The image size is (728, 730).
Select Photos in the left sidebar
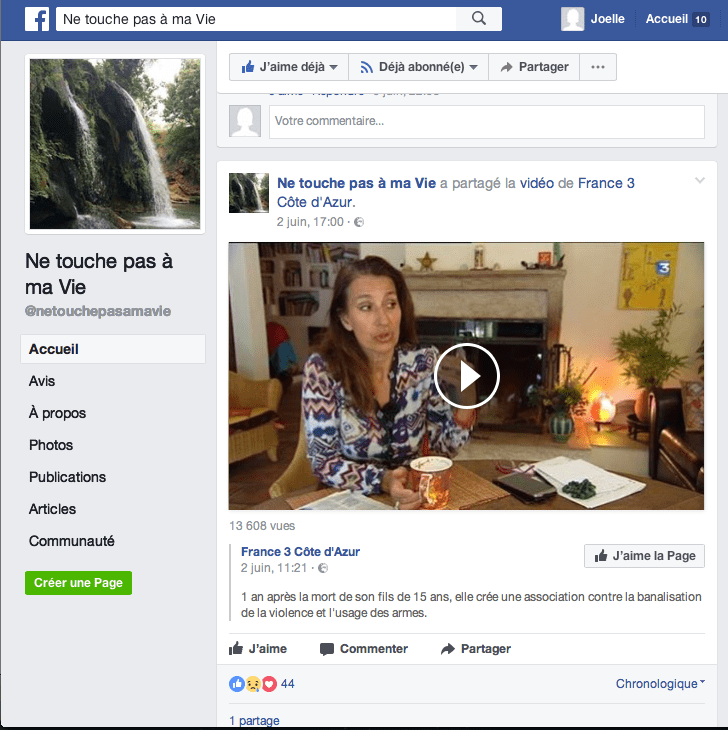click(51, 445)
